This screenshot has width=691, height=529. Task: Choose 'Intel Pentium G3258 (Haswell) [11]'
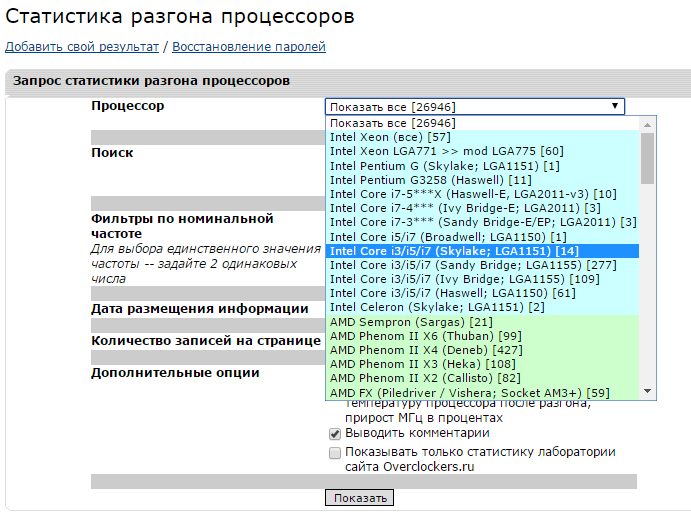click(x=482, y=180)
